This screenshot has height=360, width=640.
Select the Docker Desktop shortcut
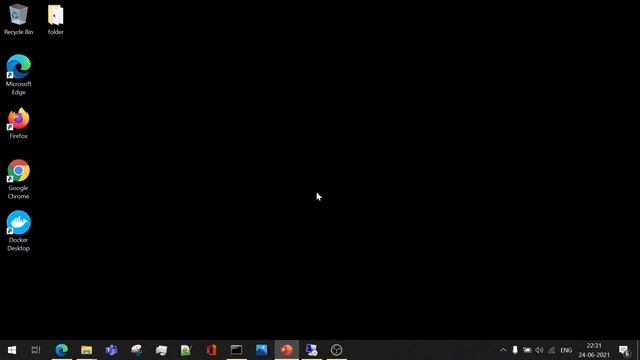point(18,231)
